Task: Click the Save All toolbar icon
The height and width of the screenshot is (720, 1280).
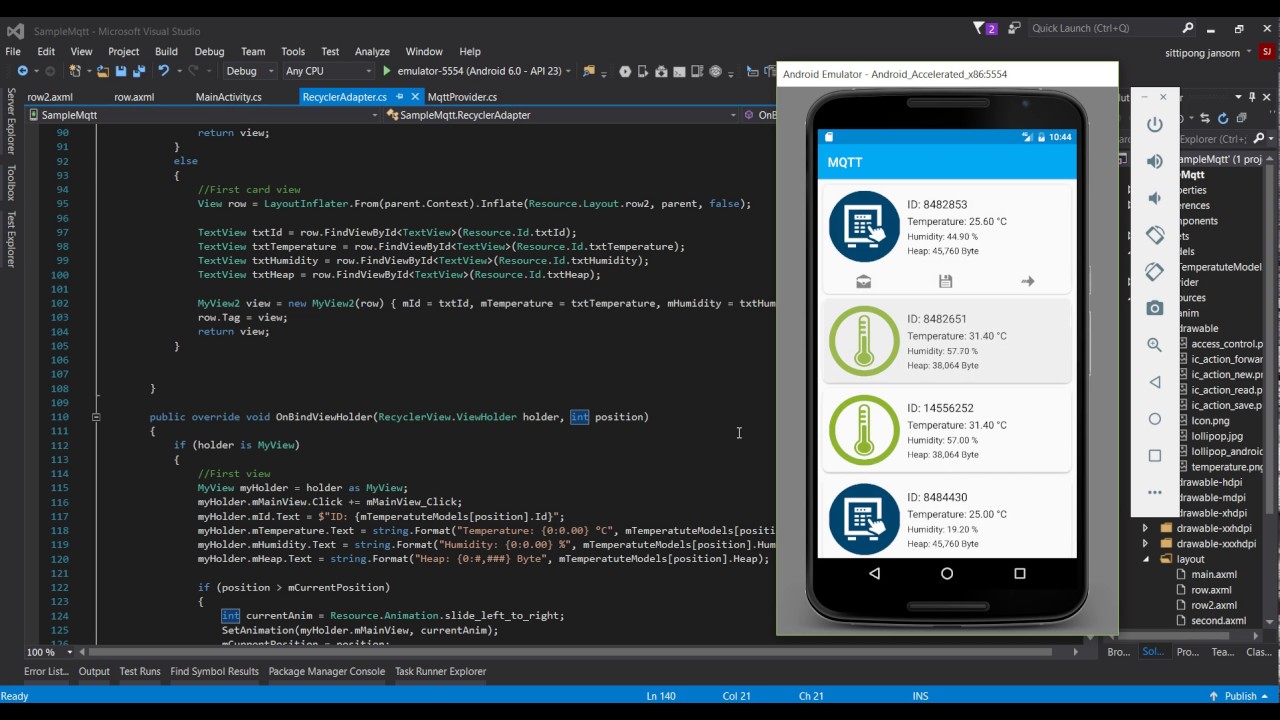Action: coord(137,71)
